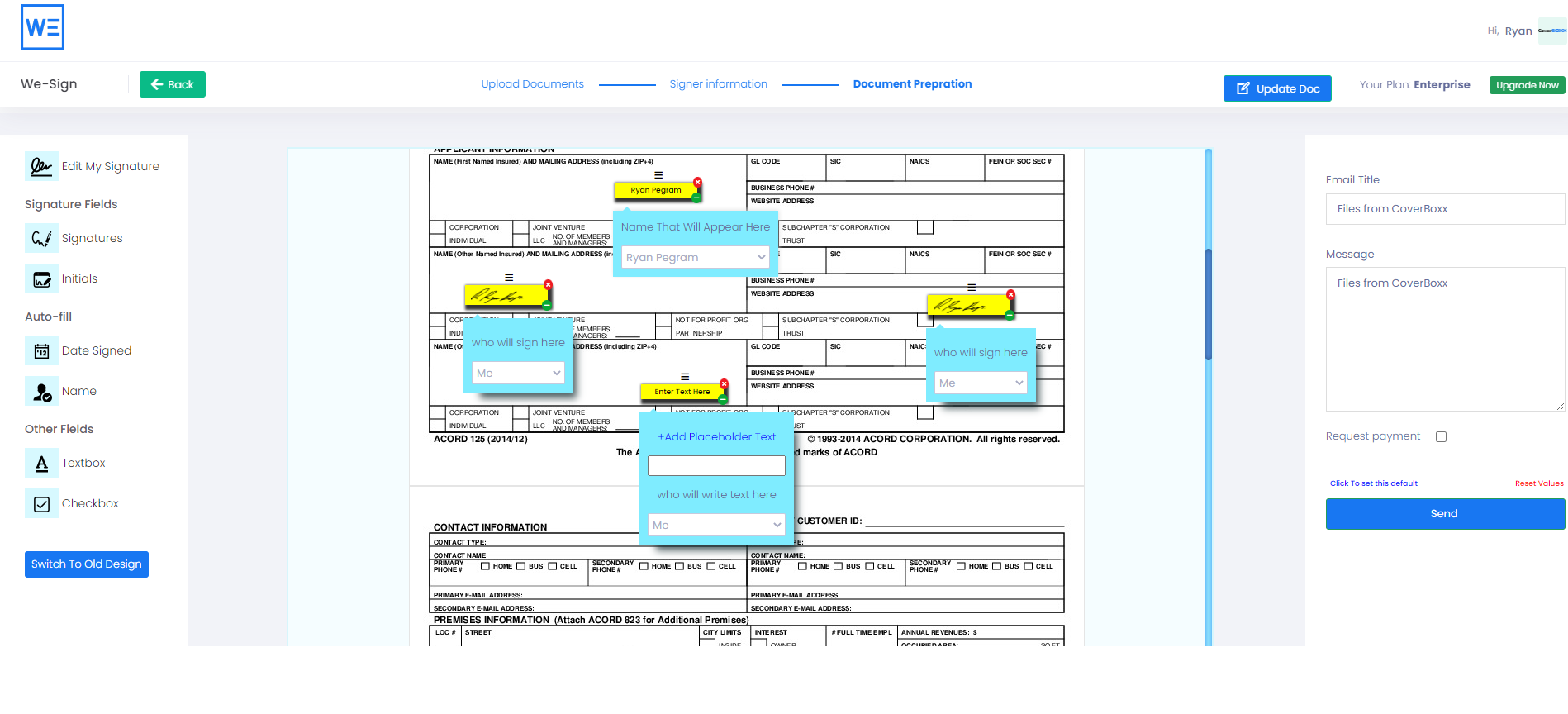The width and height of the screenshot is (1568, 714).
Task: Click the green handle on right signature field
Action: point(1010,315)
